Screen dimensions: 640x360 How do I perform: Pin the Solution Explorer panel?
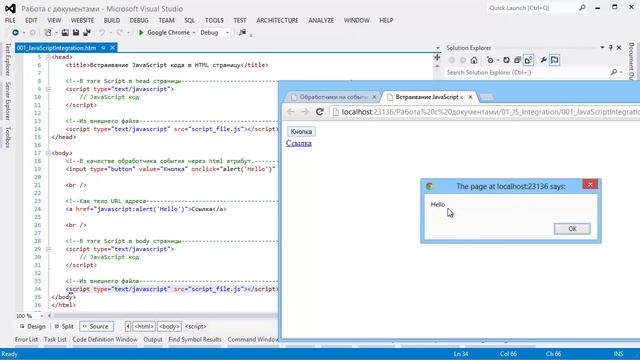(611, 48)
